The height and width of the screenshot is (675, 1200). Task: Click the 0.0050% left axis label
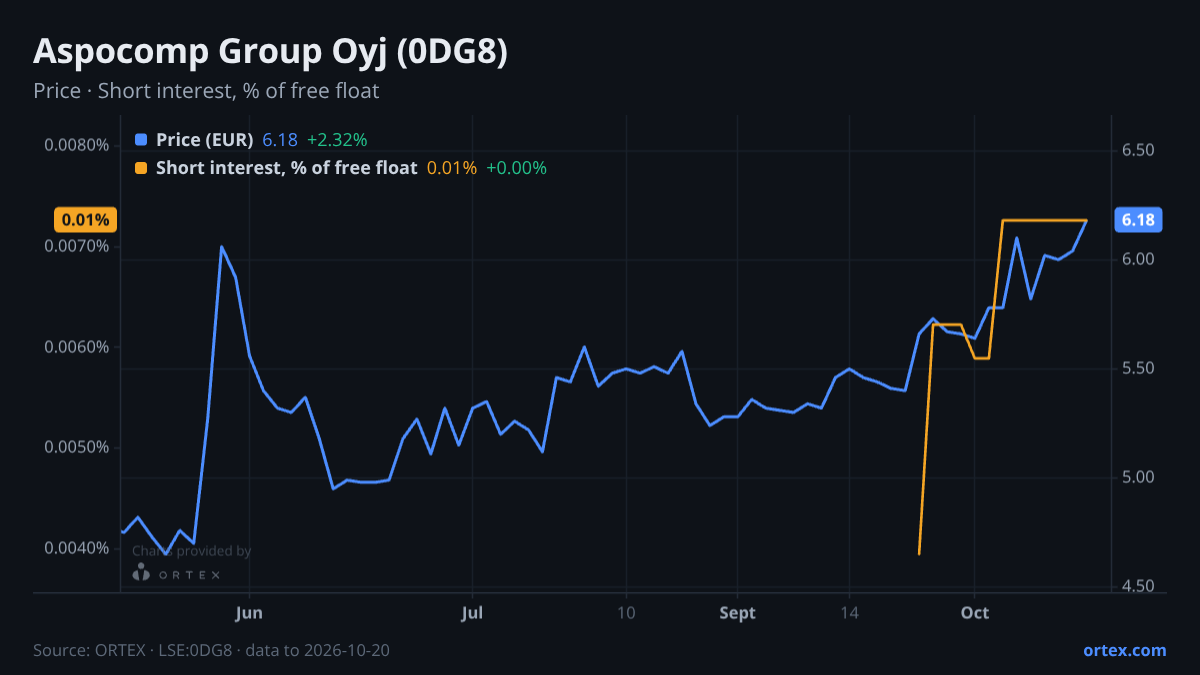click(x=76, y=447)
